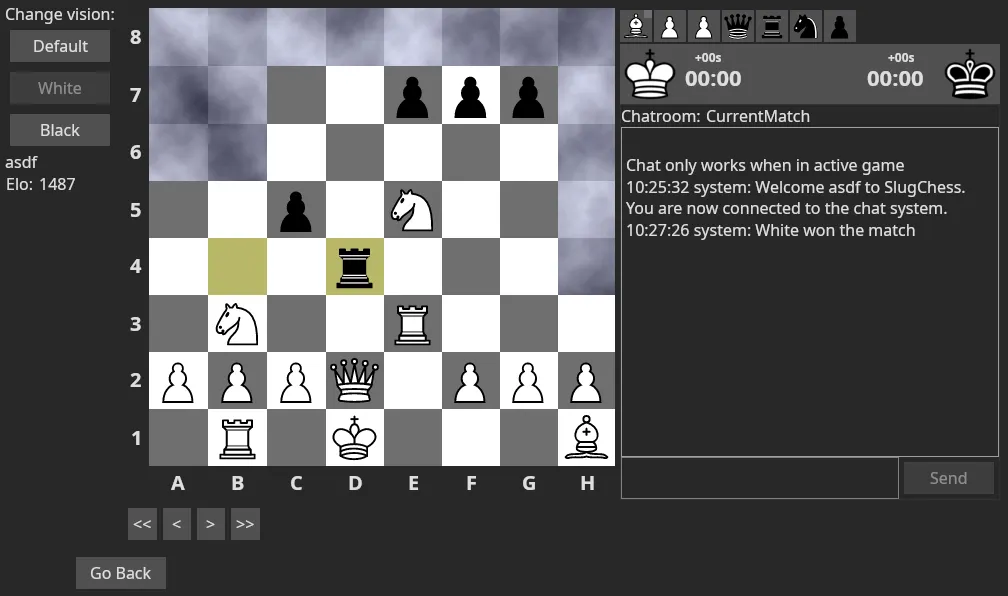Click the Go Back button
Screen dimensions: 1008x596
tap(121, 573)
